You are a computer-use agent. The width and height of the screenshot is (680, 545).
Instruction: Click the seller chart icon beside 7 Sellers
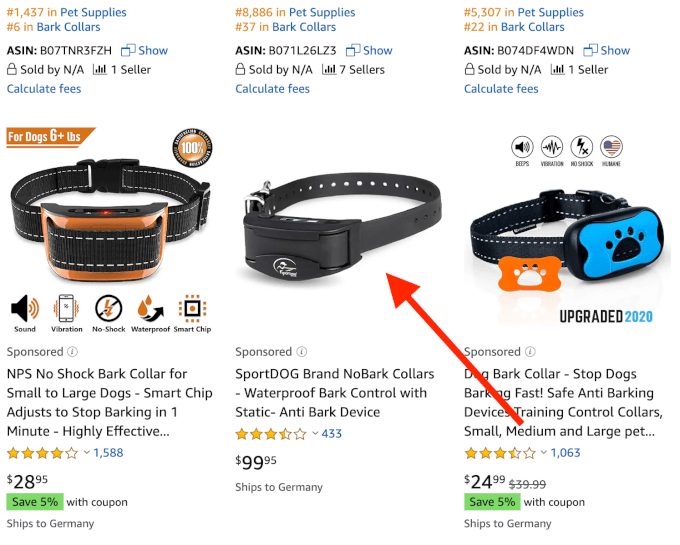coord(328,70)
